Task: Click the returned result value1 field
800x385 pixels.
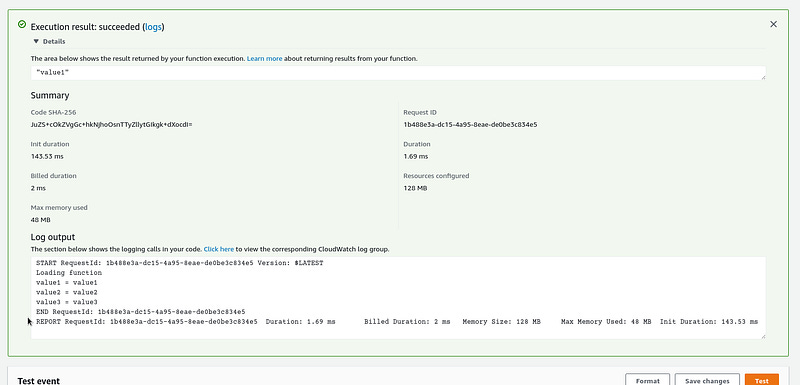Action: (398, 73)
